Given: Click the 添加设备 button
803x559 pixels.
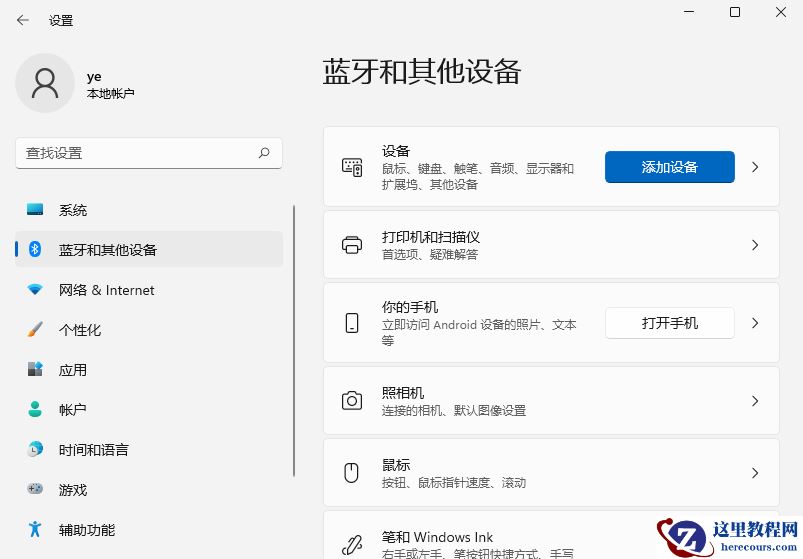Looking at the screenshot, I should pyautogui.click(x=669, y=167).
